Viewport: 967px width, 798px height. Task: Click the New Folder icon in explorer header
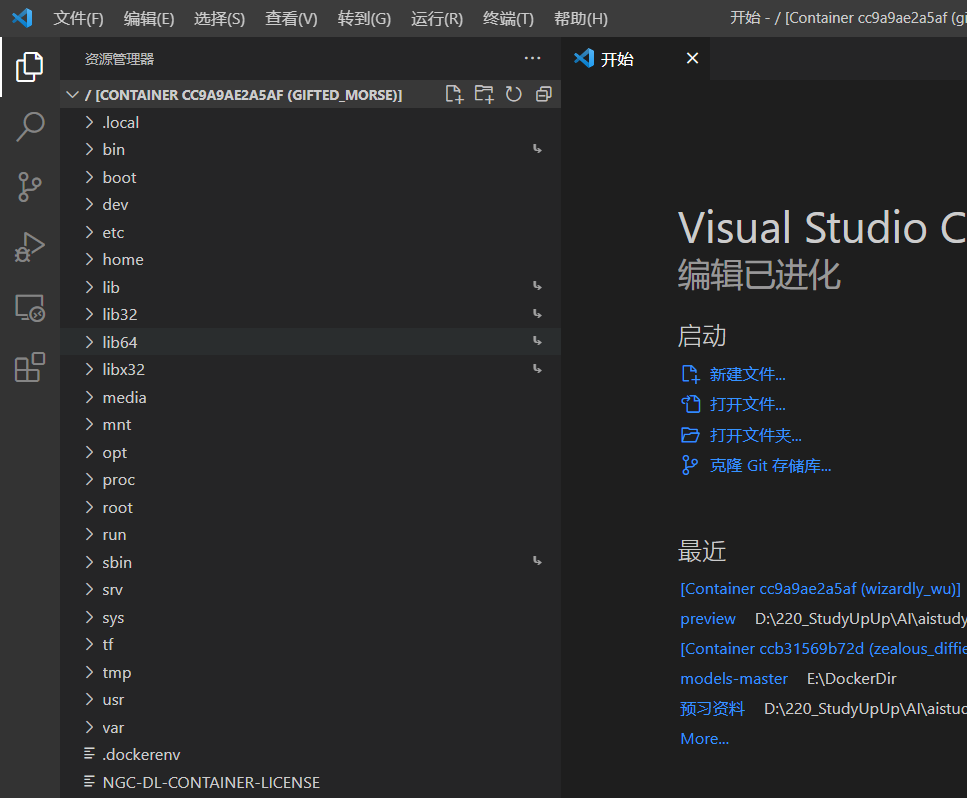point(484,94)
